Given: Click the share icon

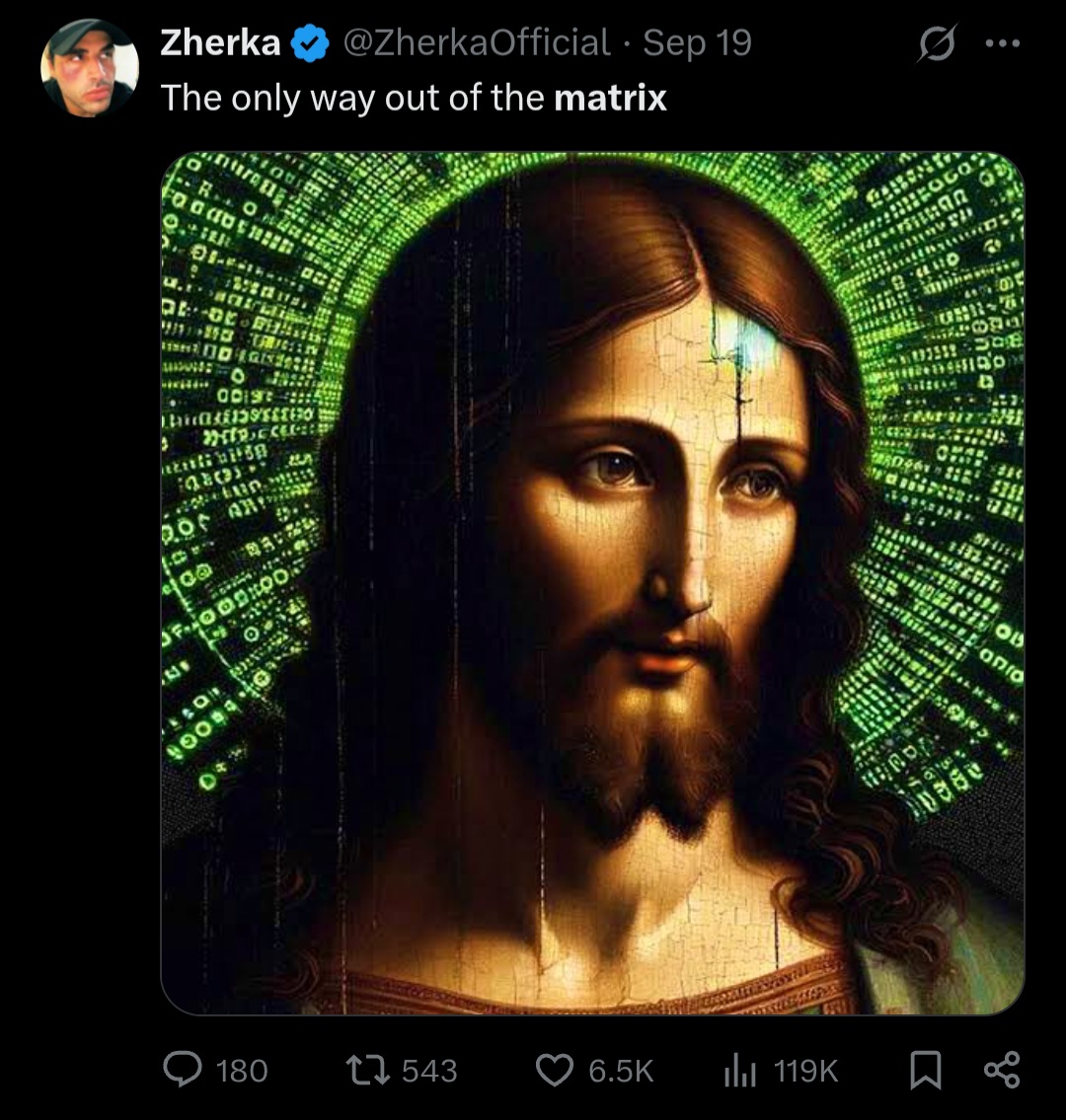Looking at the screenshot, I should tap(1001, 1070).
